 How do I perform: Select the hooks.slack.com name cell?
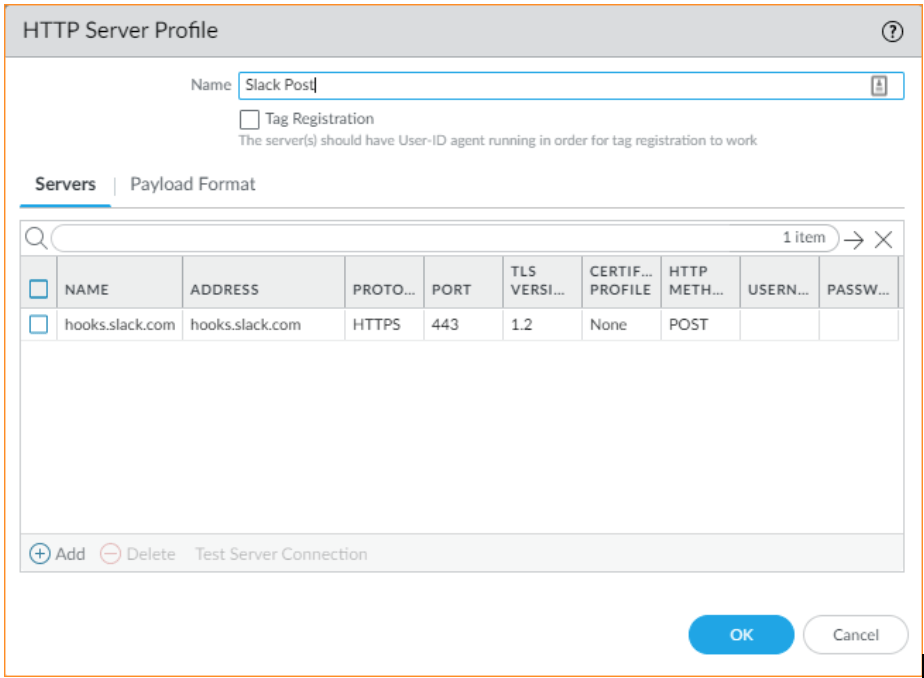[x=120, y=325]
